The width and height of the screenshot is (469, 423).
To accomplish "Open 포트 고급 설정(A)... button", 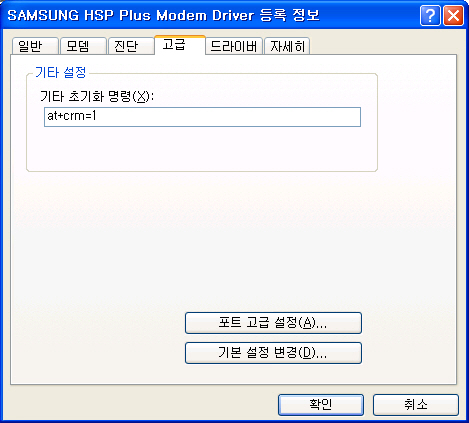I will 273,323.
